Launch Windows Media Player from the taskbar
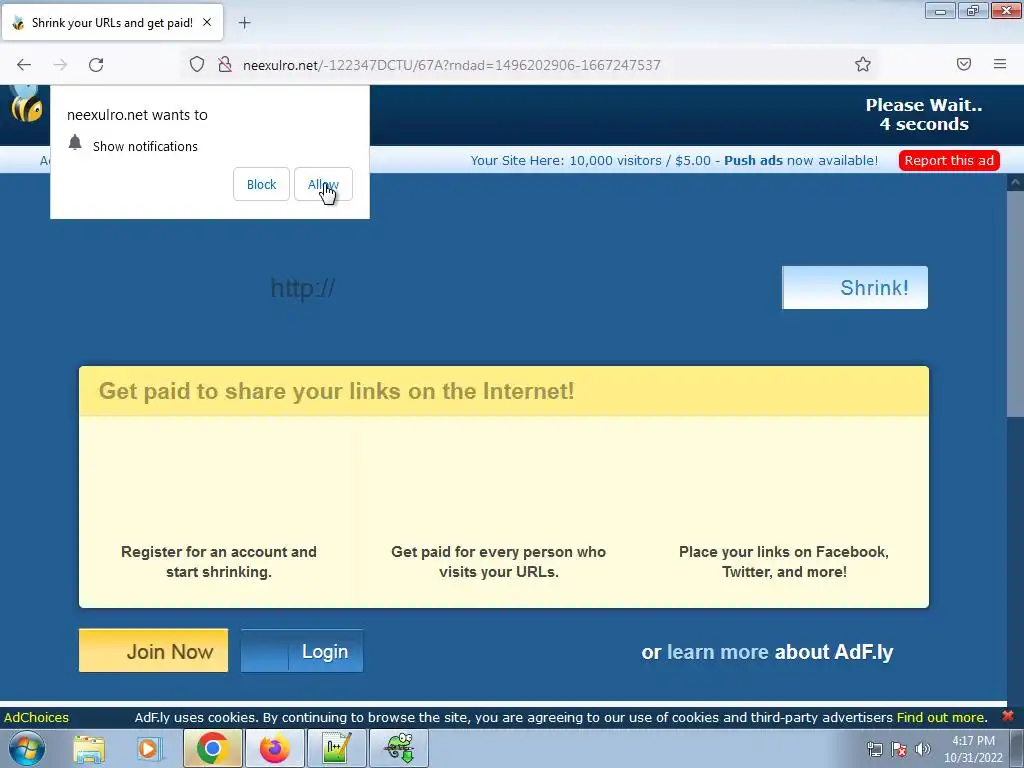 [x=150, y=748]
